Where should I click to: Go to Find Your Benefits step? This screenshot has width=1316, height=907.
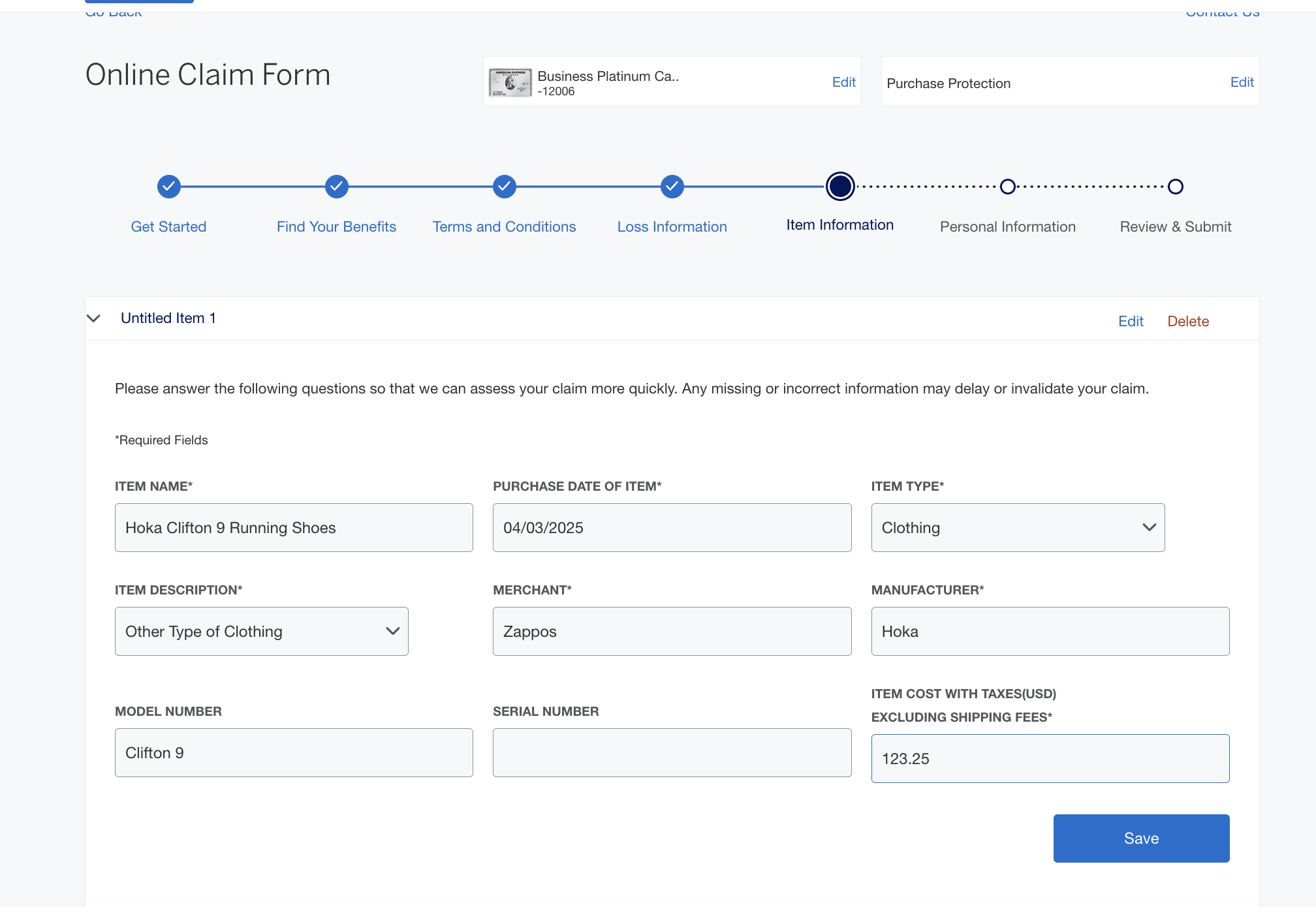pyautogui.click(x=336, y=226)
